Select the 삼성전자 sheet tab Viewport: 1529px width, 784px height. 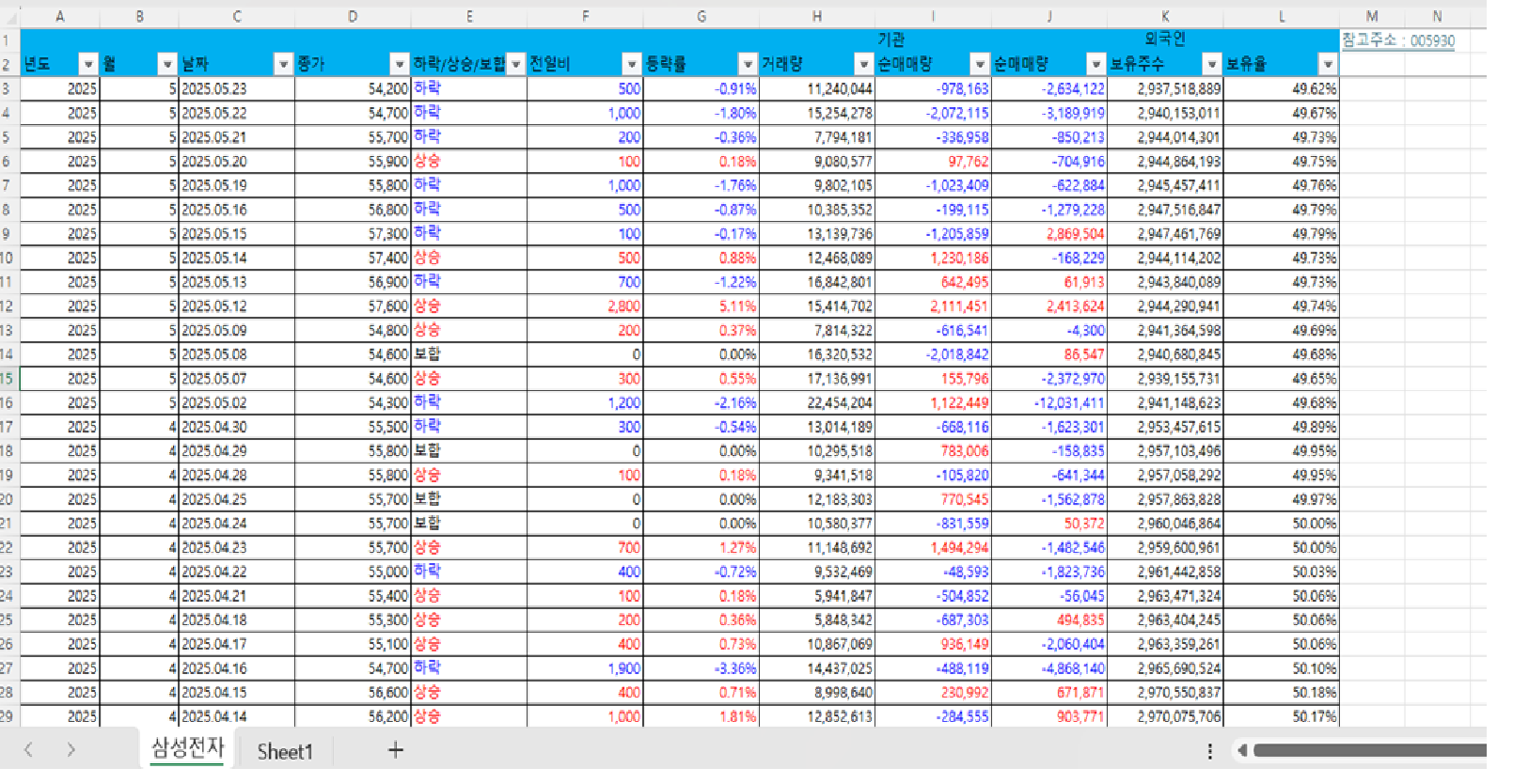(x=187, y=748)
